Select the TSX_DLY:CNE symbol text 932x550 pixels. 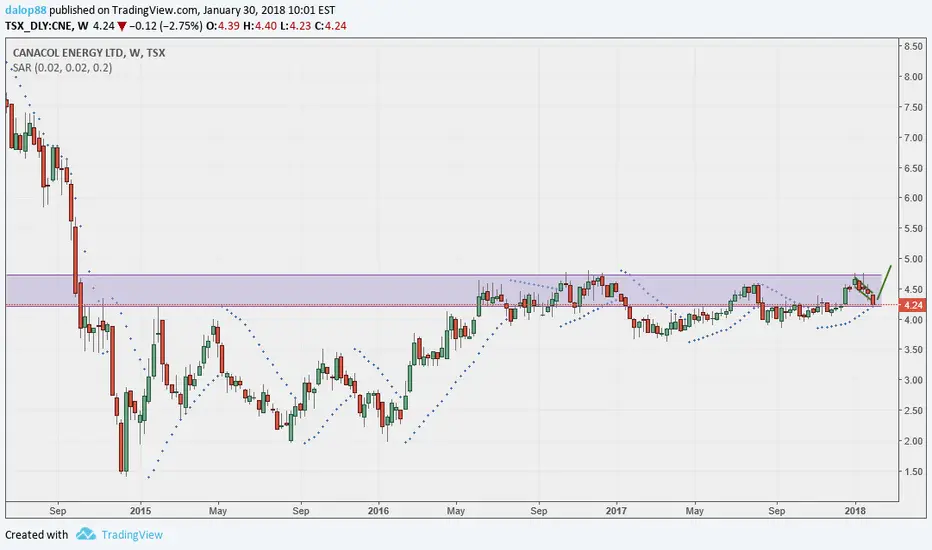[39, 26]
